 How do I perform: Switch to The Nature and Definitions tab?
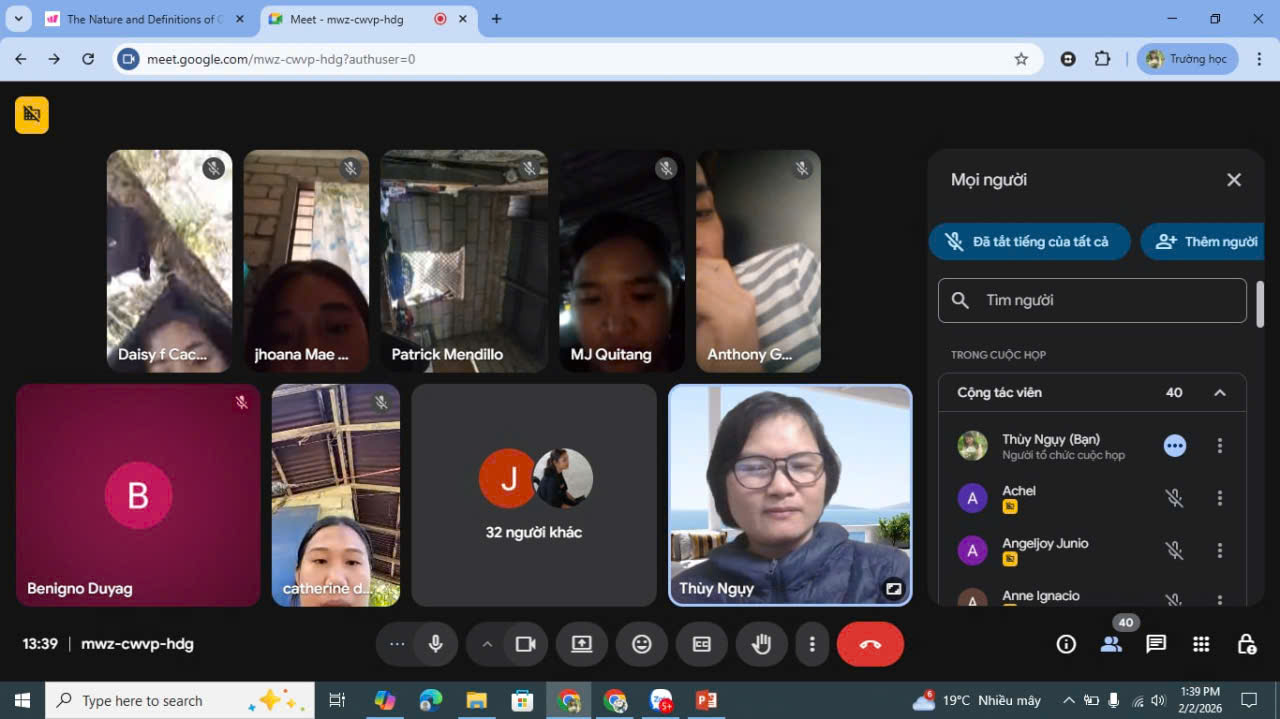[x=140, y=19]
